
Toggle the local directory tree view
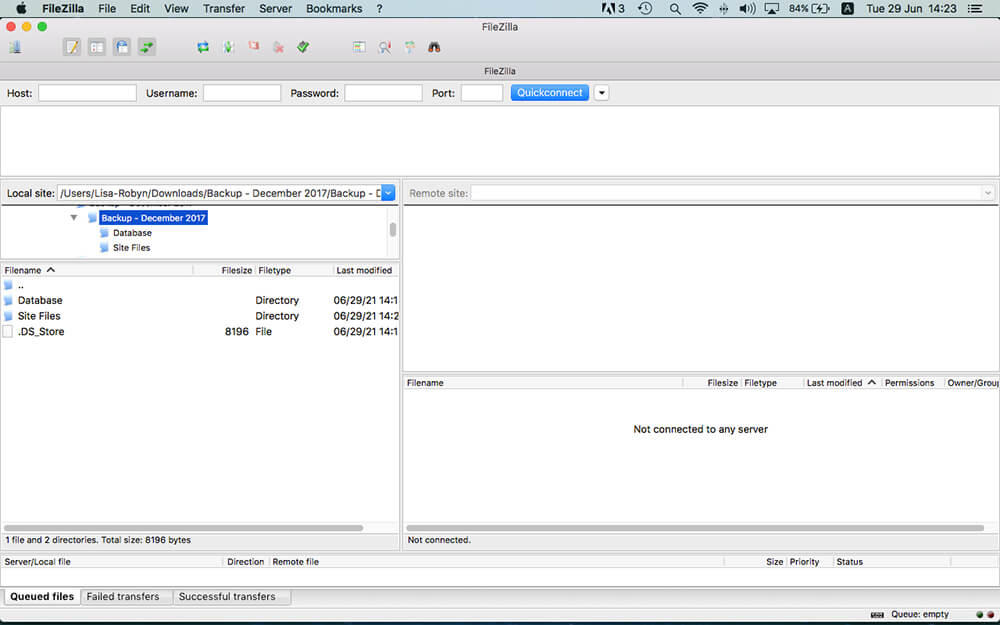pyautogui.click(x=97, y=47)
